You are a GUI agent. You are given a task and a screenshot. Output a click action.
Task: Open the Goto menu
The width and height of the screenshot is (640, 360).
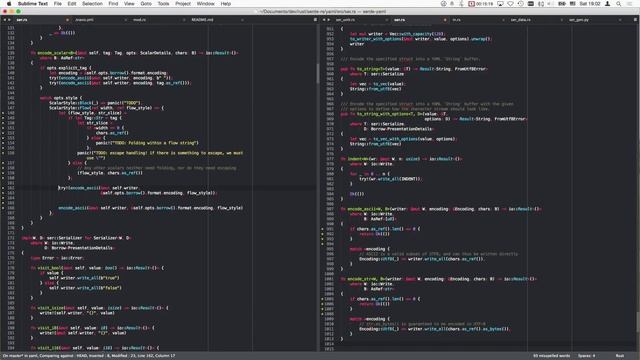pyautogui.click(x=146, y=4)
